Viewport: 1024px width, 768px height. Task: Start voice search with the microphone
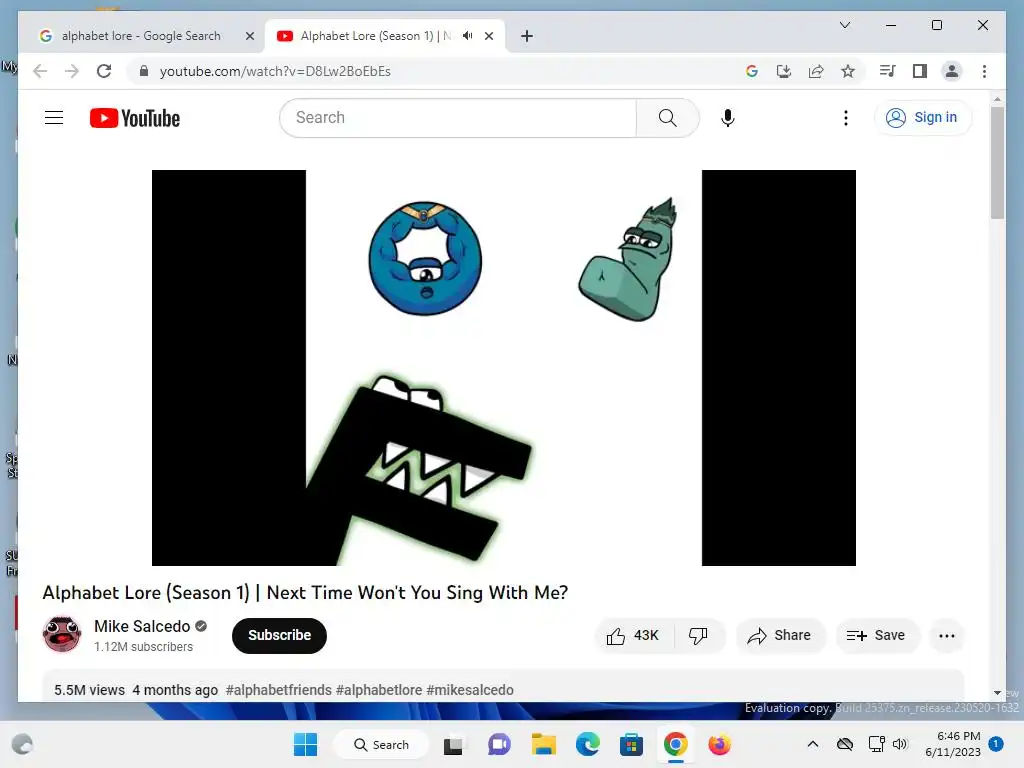pos(728,118)
